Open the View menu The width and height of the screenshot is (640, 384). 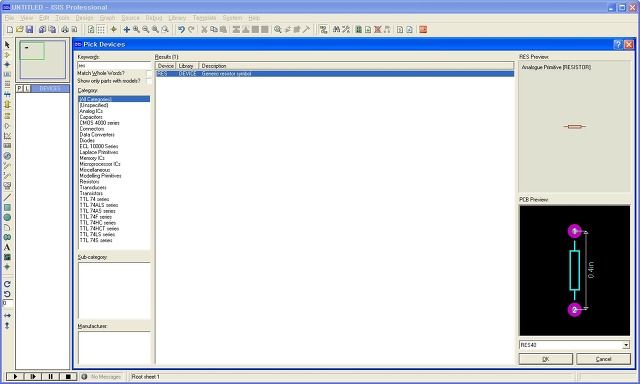coord(27,18)
